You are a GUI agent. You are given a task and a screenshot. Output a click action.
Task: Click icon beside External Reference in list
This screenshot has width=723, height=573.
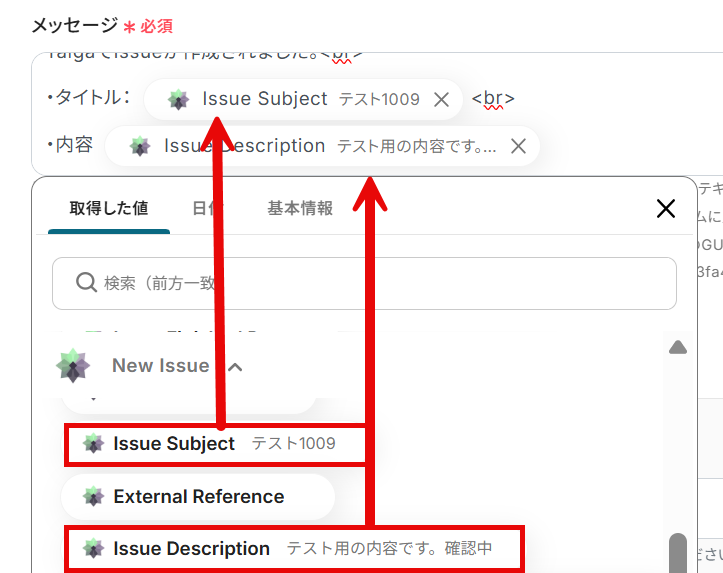93,497
